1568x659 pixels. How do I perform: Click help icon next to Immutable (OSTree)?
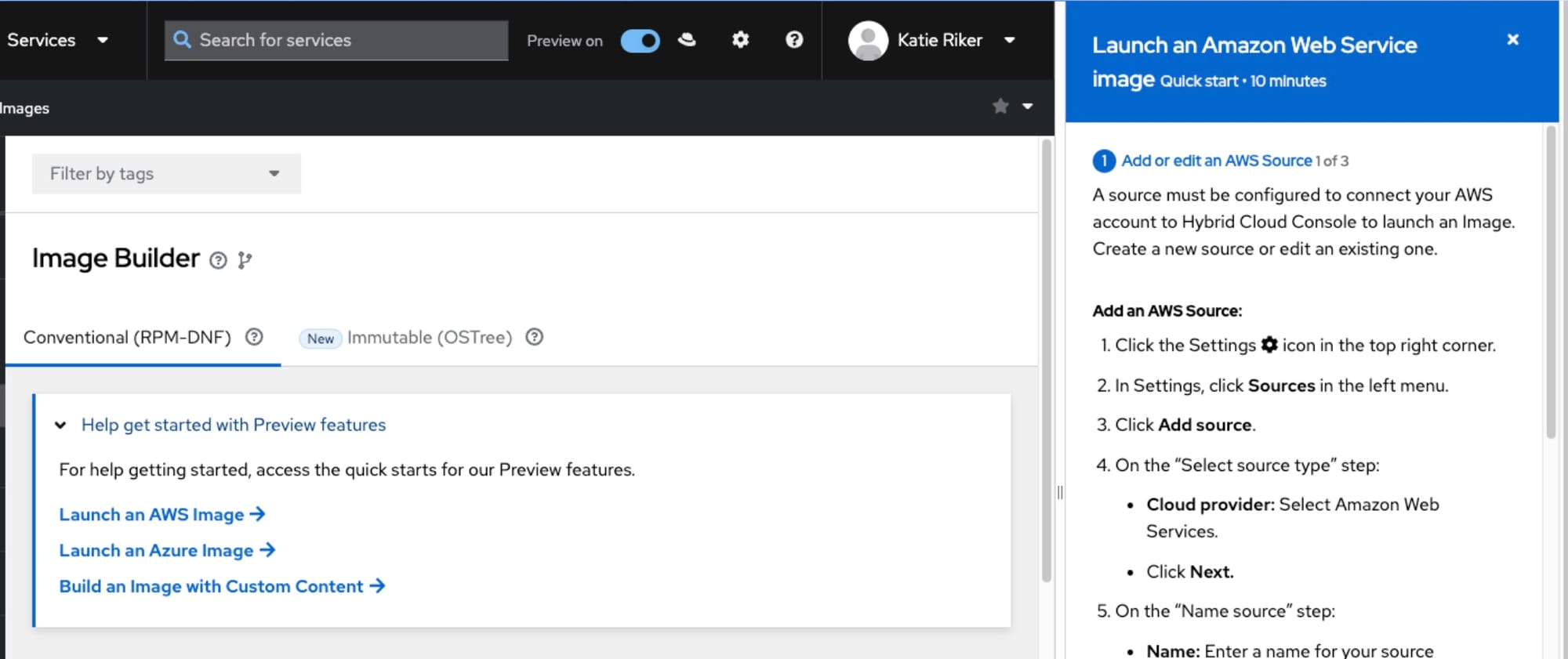[535, 337]
